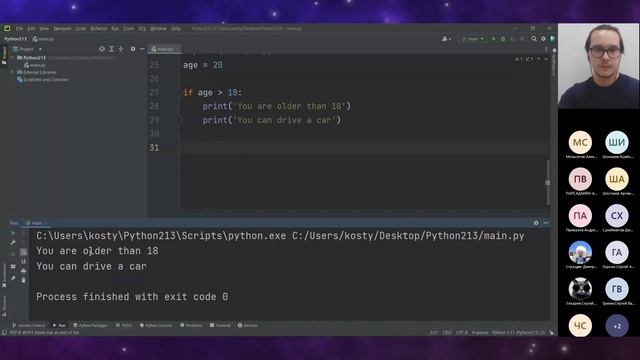This screenshot has width=640, height=360.
Task: Click main.py breadcrumb in navigation bar
Action: tap(43, 39)
